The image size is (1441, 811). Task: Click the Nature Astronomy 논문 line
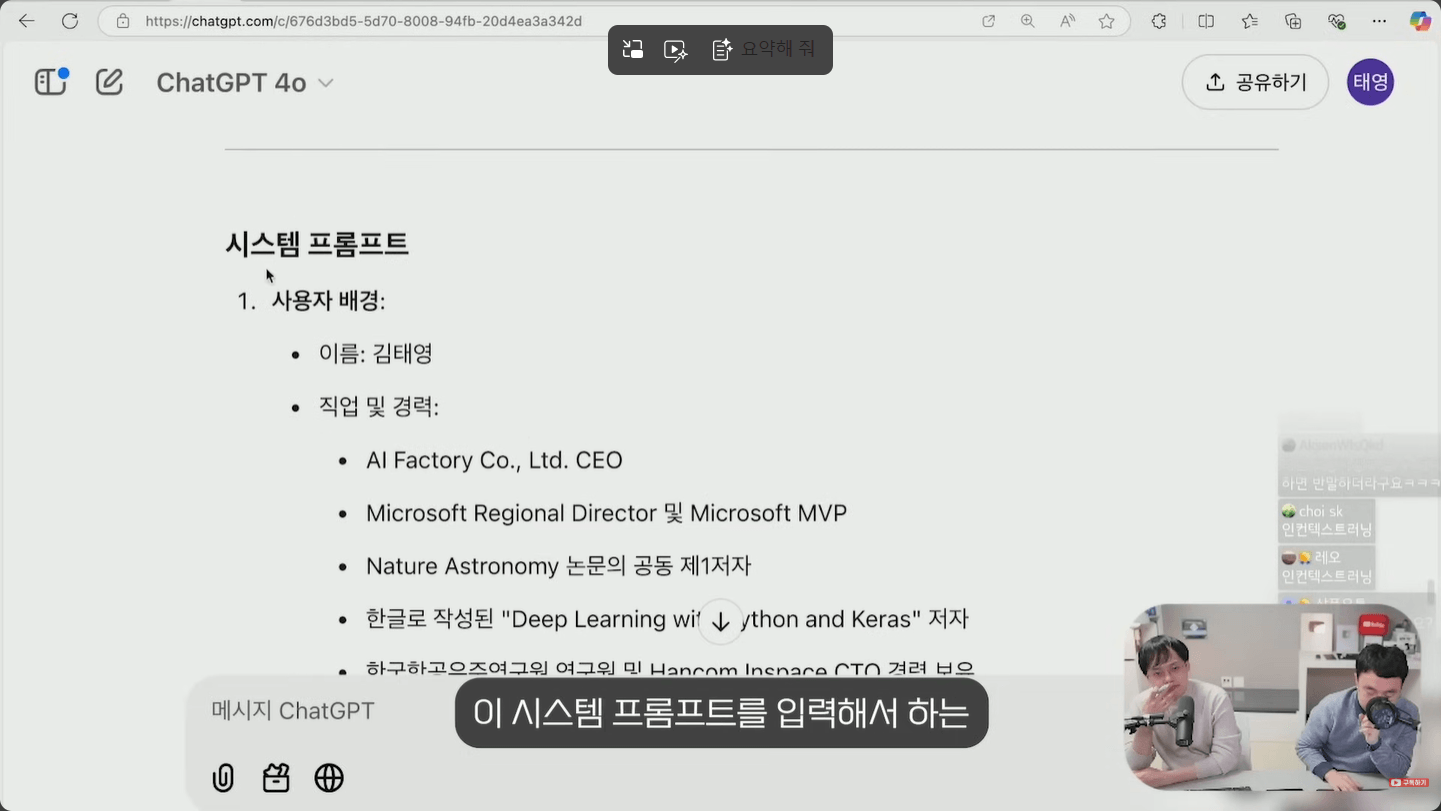pyautogui.click(x=558, y=566)
